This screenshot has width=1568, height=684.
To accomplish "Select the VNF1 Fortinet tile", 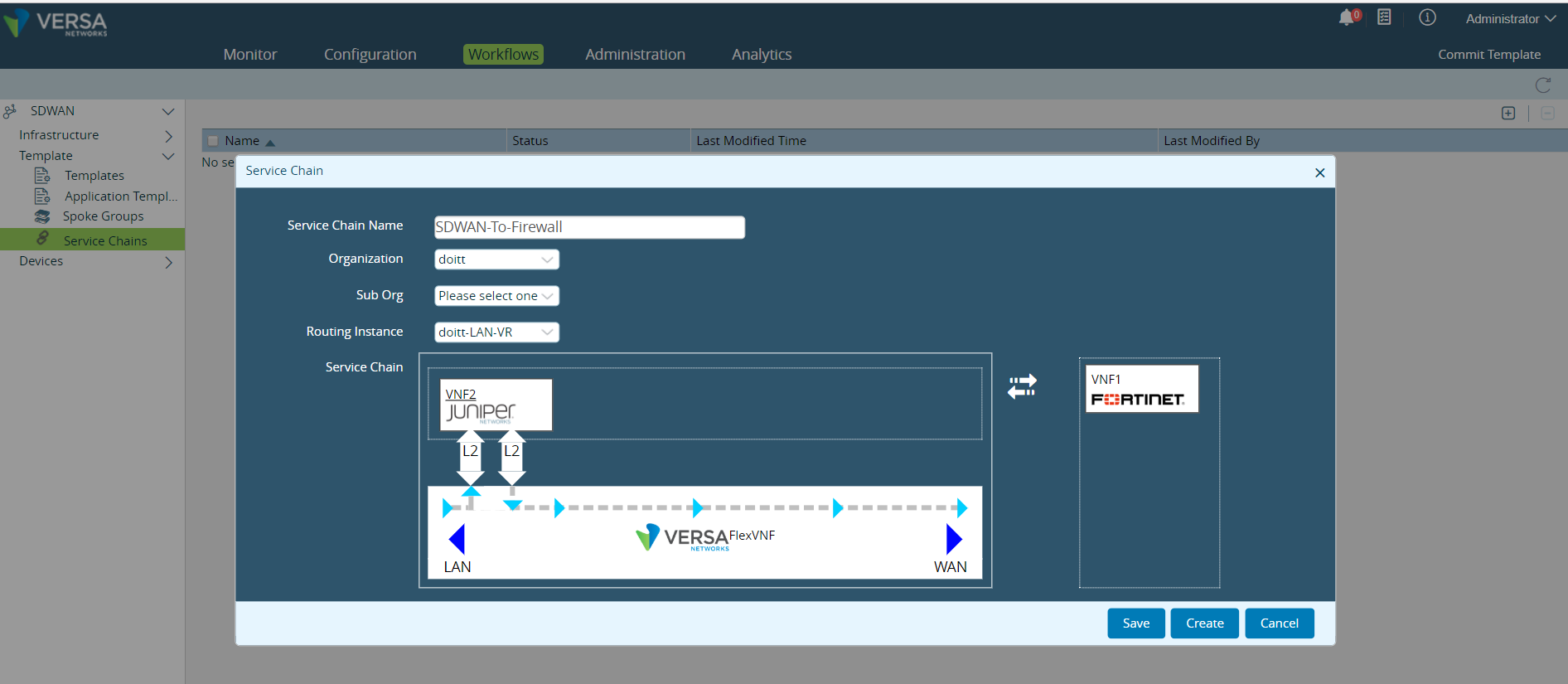I will [x=1142, y=389].
